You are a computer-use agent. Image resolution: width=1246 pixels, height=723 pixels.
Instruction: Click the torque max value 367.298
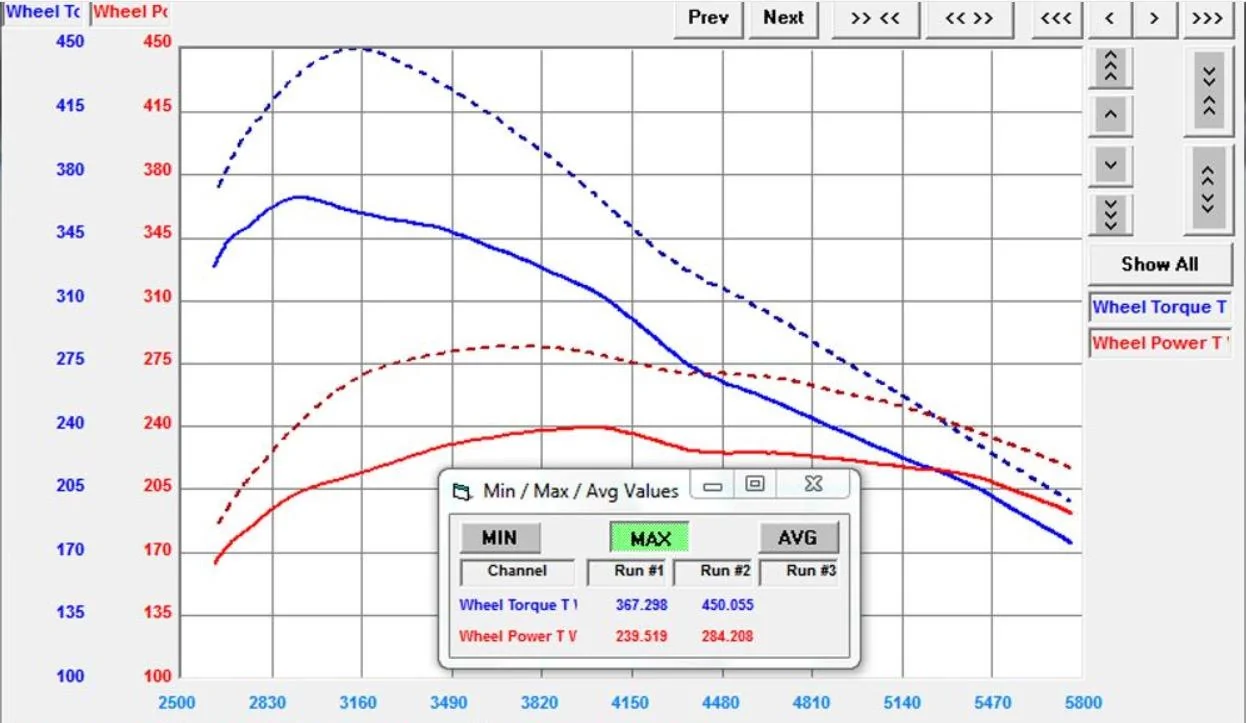pyautogui.click(x=640, y=605)
